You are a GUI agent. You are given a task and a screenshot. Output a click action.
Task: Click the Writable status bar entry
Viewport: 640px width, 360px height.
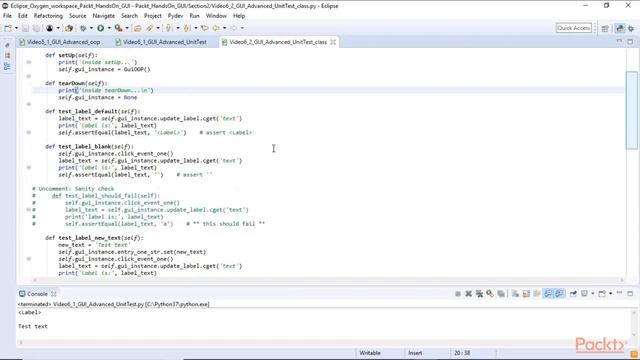[370, 353]
